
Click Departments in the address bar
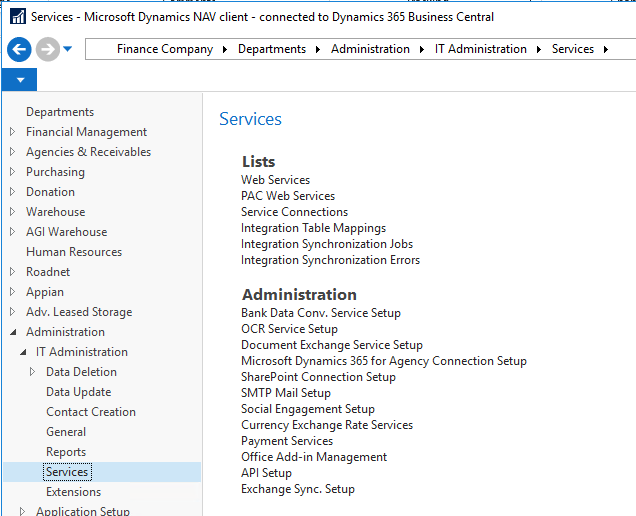pyautogui.click(x=271, y=49)
